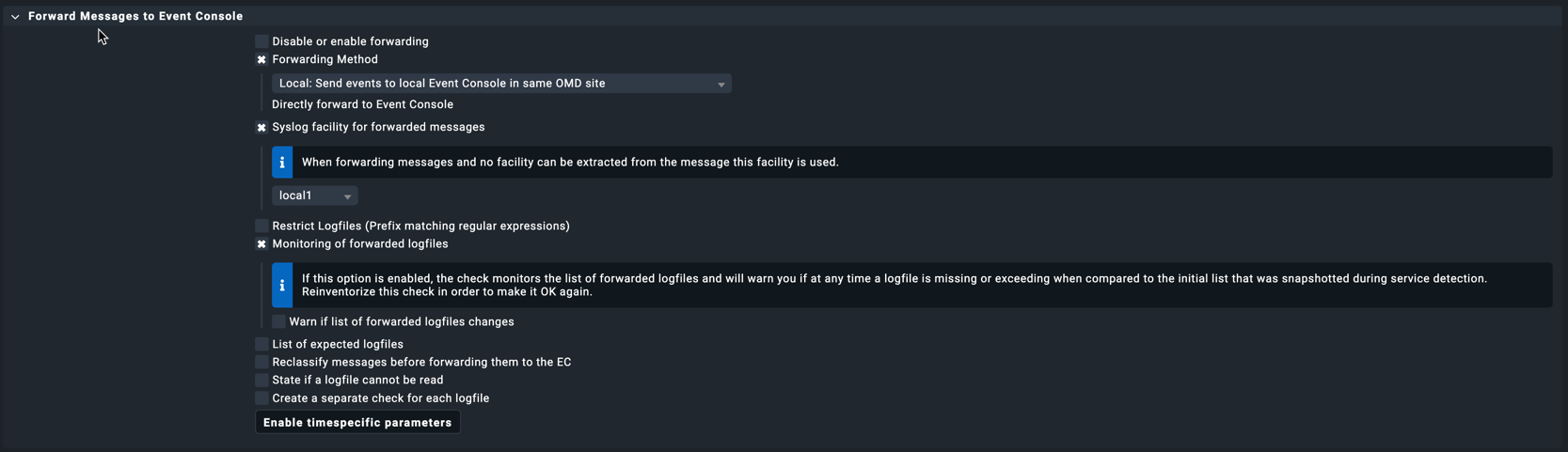
Task: Uncheck 'Syslog facility for forwarded messages'
Action: coord(261,127)
